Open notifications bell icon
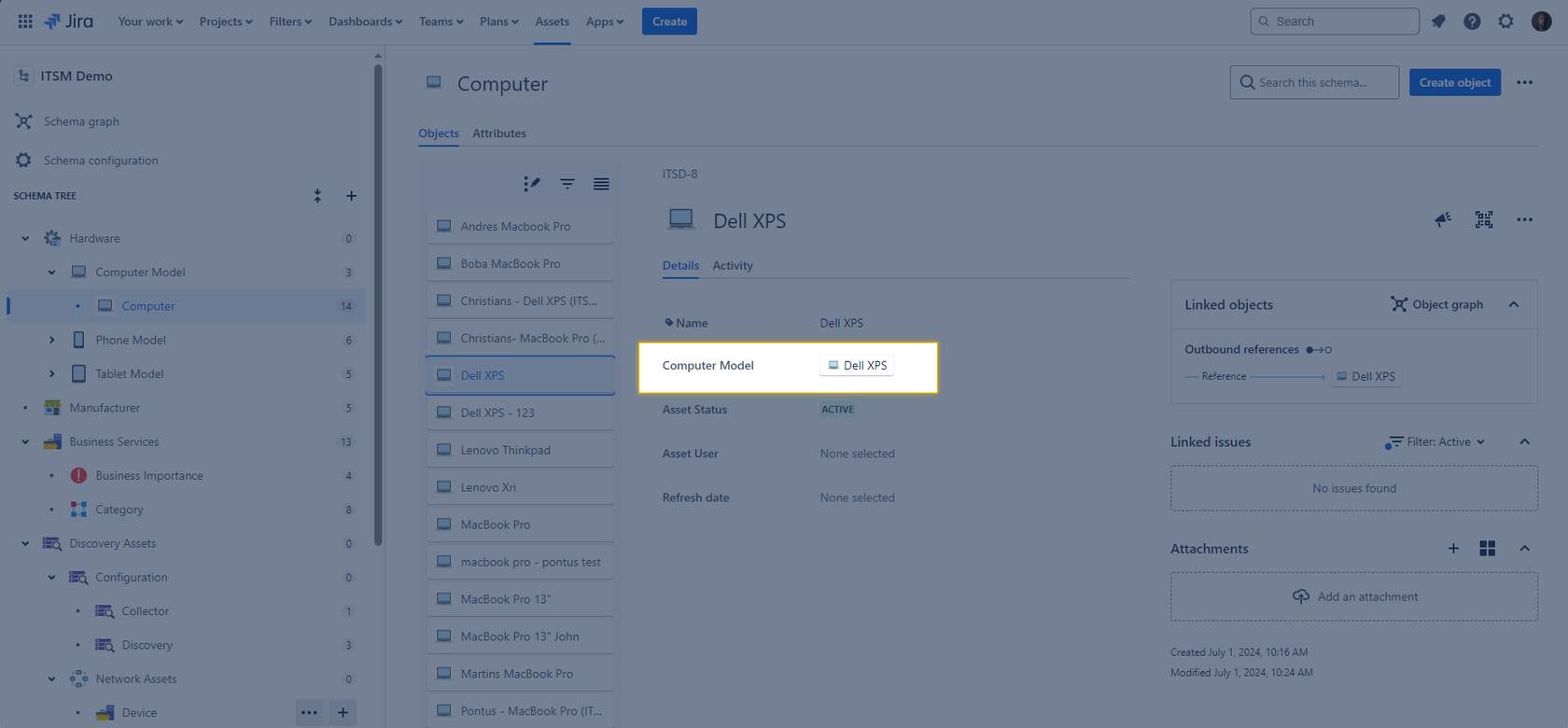Image resolution: width=1568 pixels, height=728 pixels. pos(1438,21)
